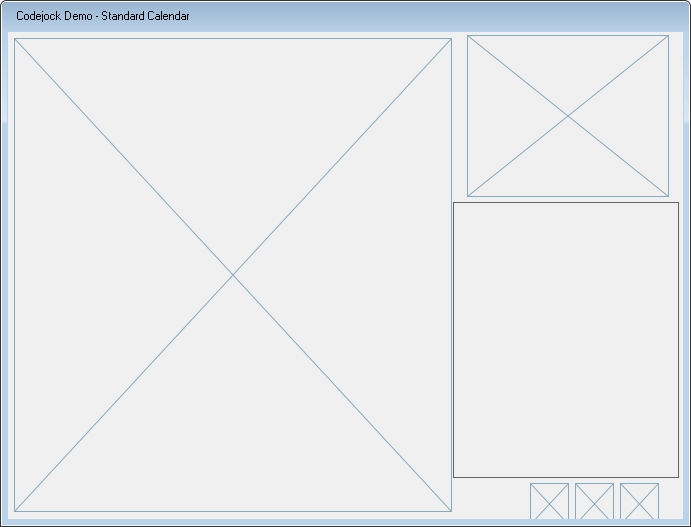Click the large calendar view placeholder
The width and height of the screenshot is (691, 527).
pos(233,275)
